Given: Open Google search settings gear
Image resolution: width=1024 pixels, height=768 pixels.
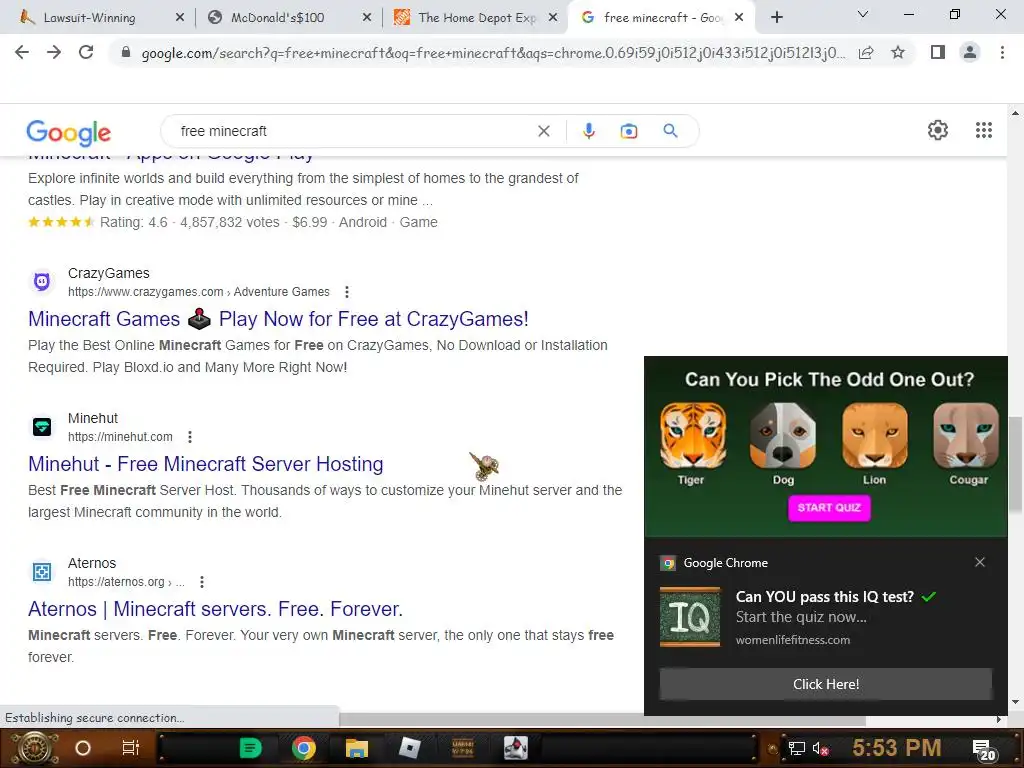Looking at the screenshot, I should (x=938, y=130).
